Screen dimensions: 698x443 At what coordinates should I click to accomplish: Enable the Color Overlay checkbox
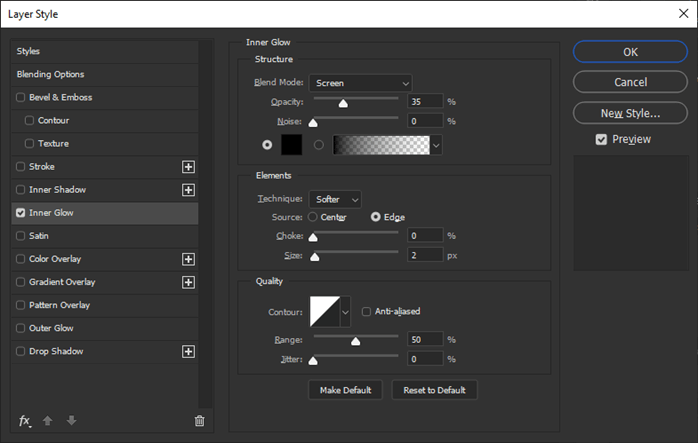(x=20, y=259)
